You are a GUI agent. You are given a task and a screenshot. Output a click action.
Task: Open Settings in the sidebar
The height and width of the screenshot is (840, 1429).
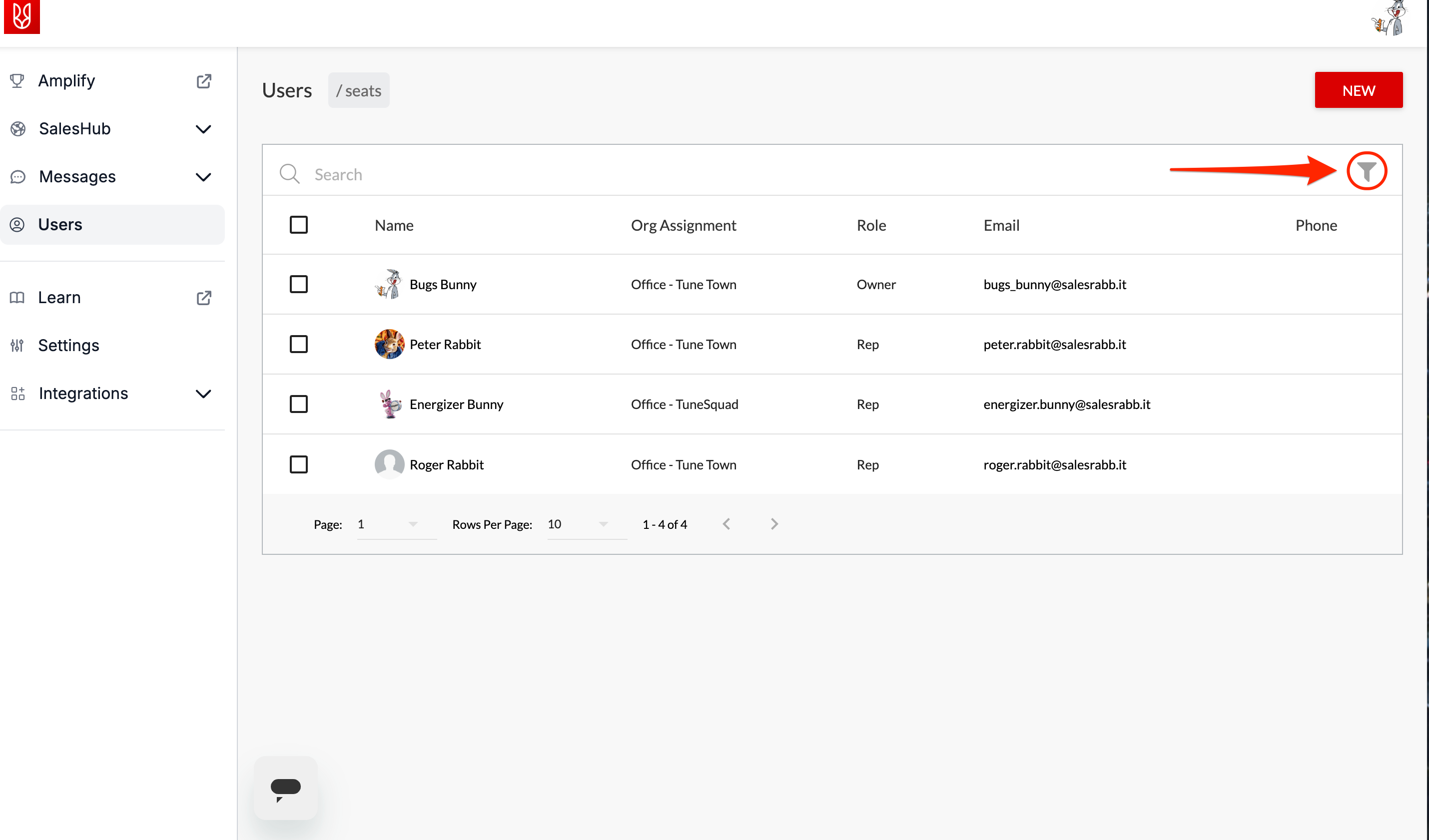click(68, 345)
